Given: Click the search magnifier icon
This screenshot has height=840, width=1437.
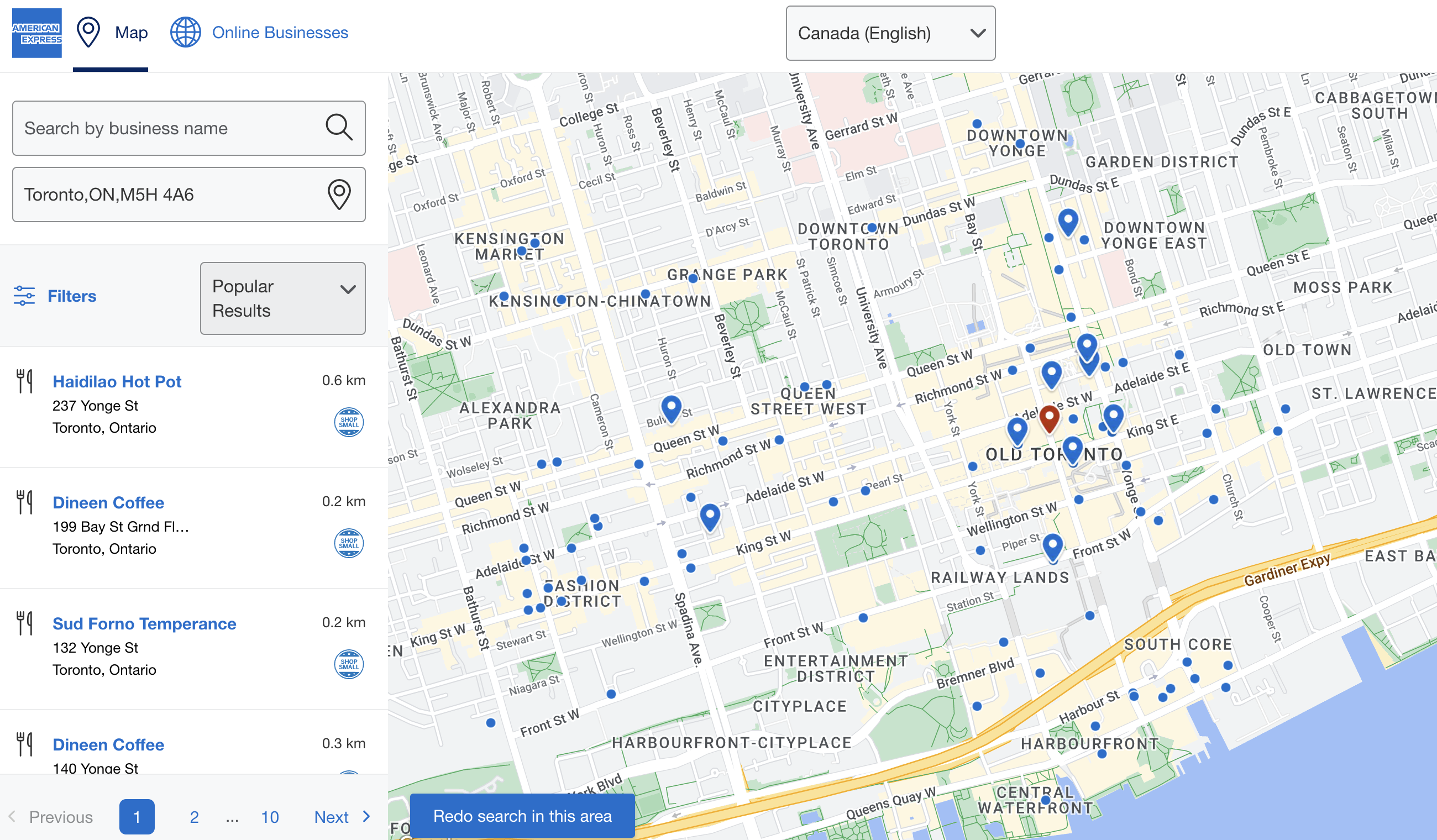Looking at the screenshot, I should [339, 128].
